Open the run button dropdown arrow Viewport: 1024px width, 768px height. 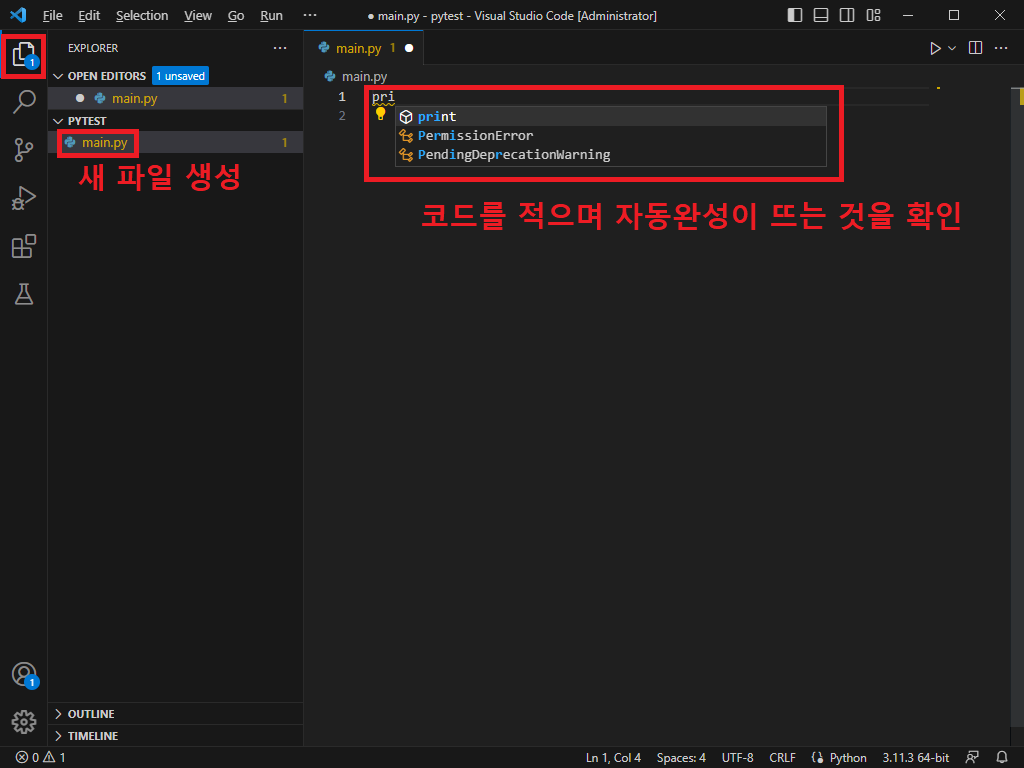point(952,48)
